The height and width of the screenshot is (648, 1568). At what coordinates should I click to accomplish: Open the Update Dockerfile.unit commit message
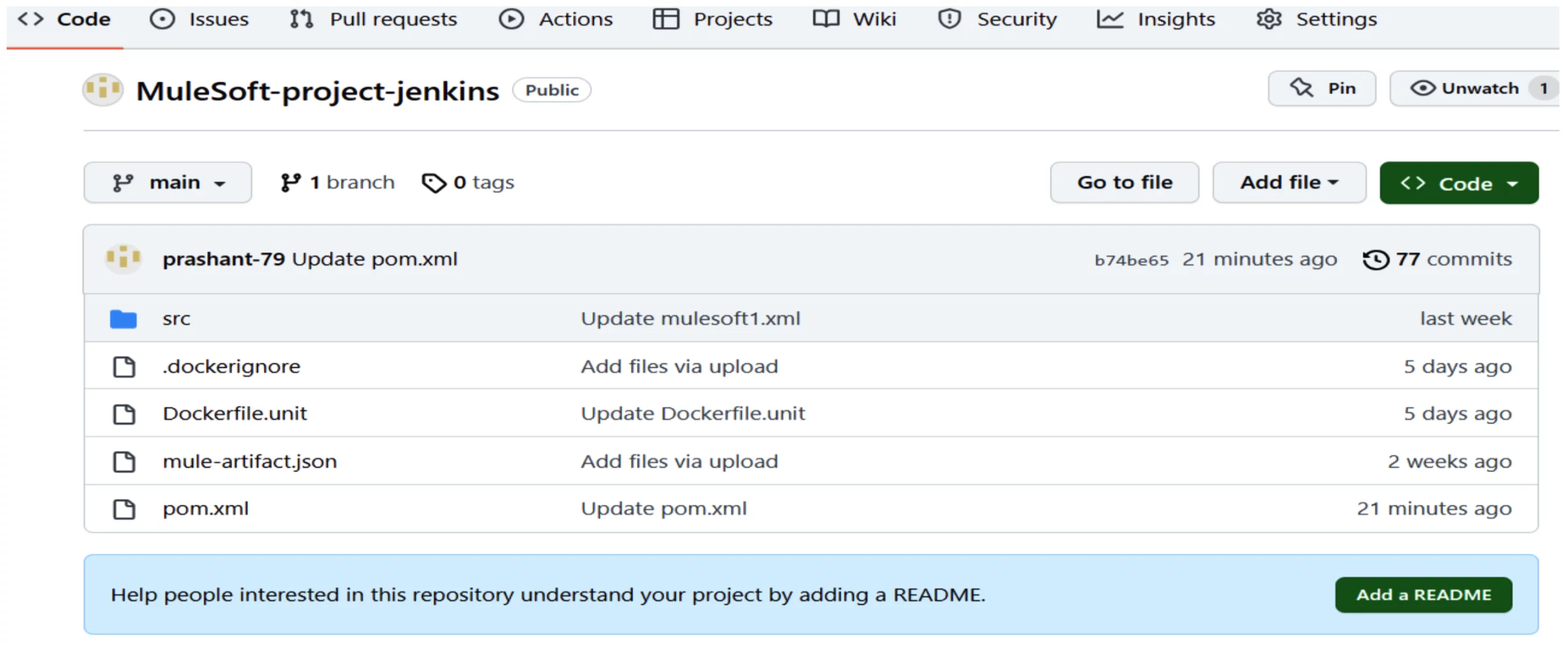(x=693, y=413)
